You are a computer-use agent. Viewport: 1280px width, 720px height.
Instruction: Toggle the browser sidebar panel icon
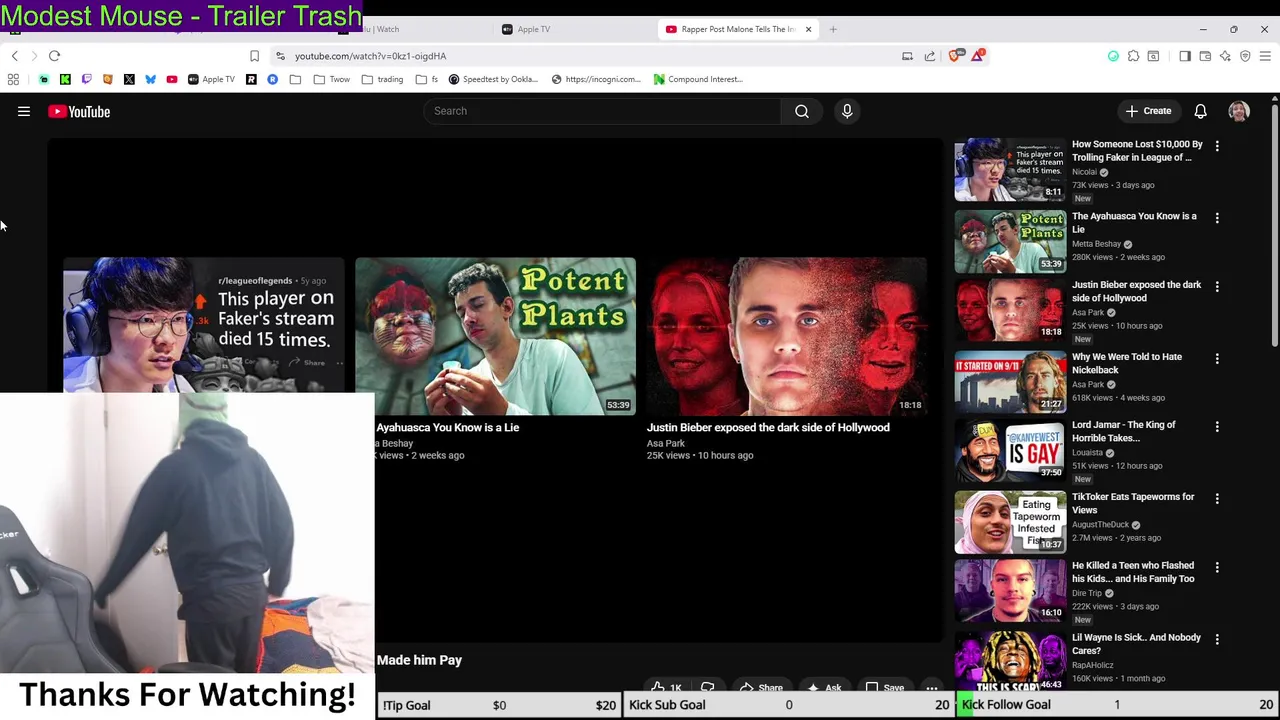1185,56
